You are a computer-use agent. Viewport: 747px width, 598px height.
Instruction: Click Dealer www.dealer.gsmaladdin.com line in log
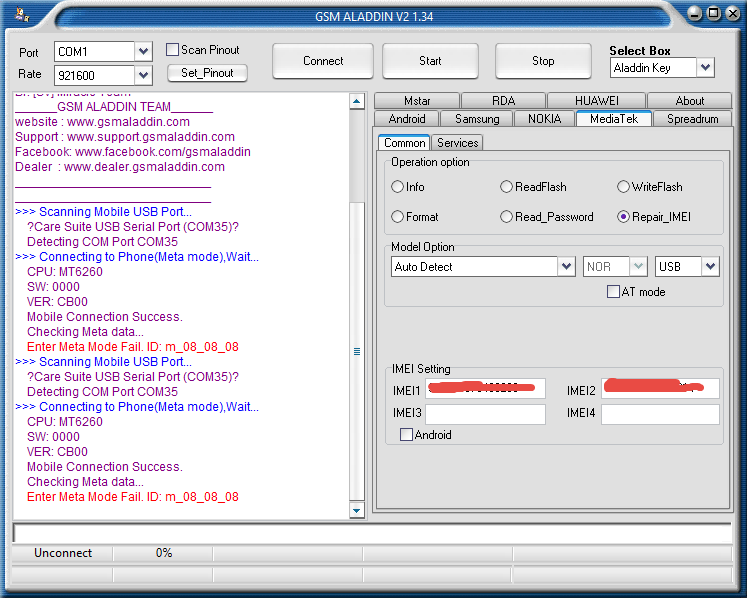tap(120, 167)
